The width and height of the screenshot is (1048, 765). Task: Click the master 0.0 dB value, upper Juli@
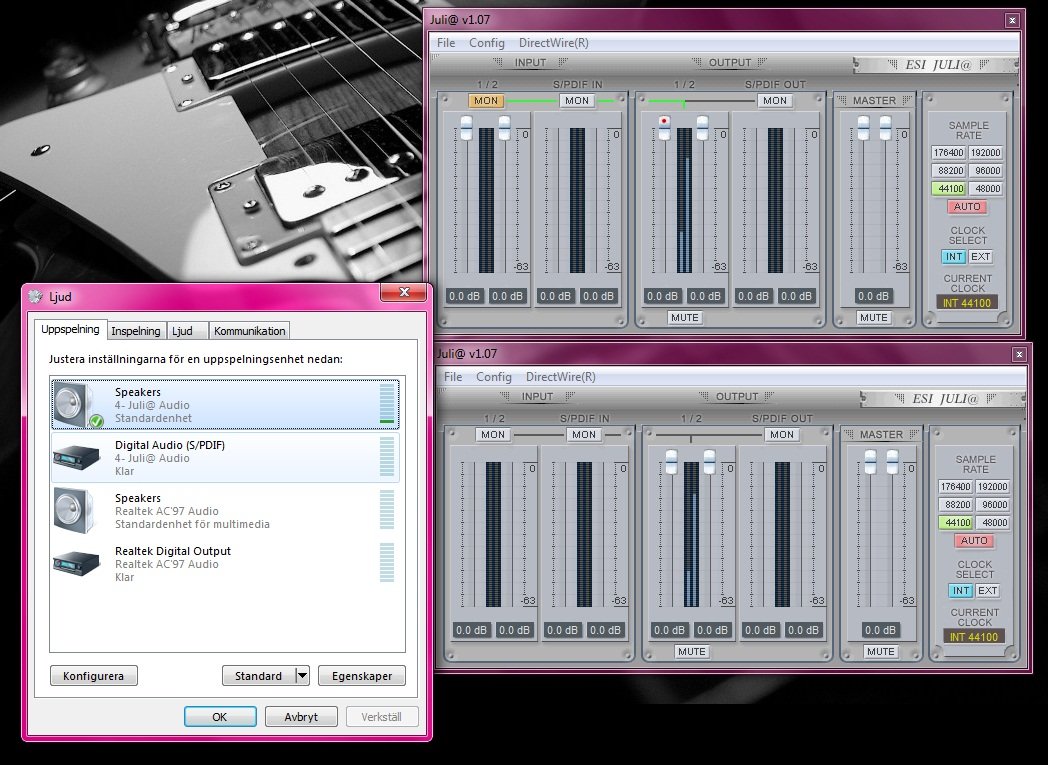pos(874,296)
